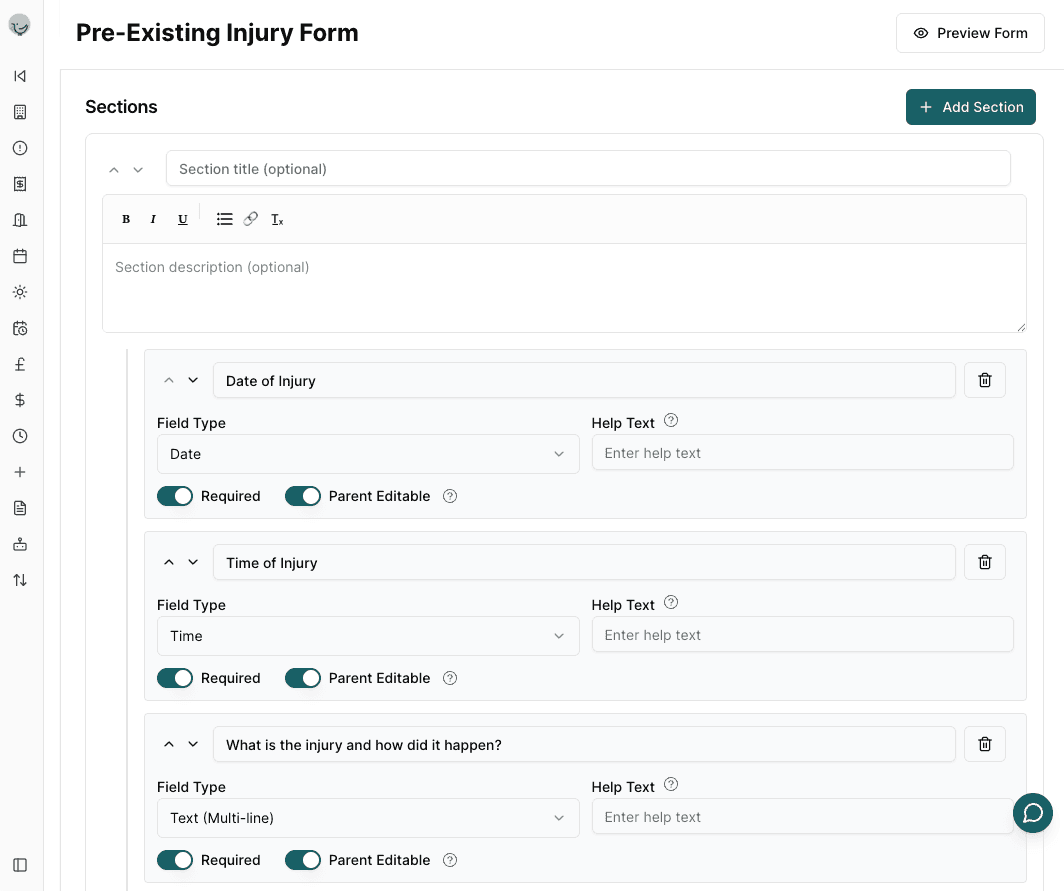Open the chat bubble at bottom right

pos(1033,813)
